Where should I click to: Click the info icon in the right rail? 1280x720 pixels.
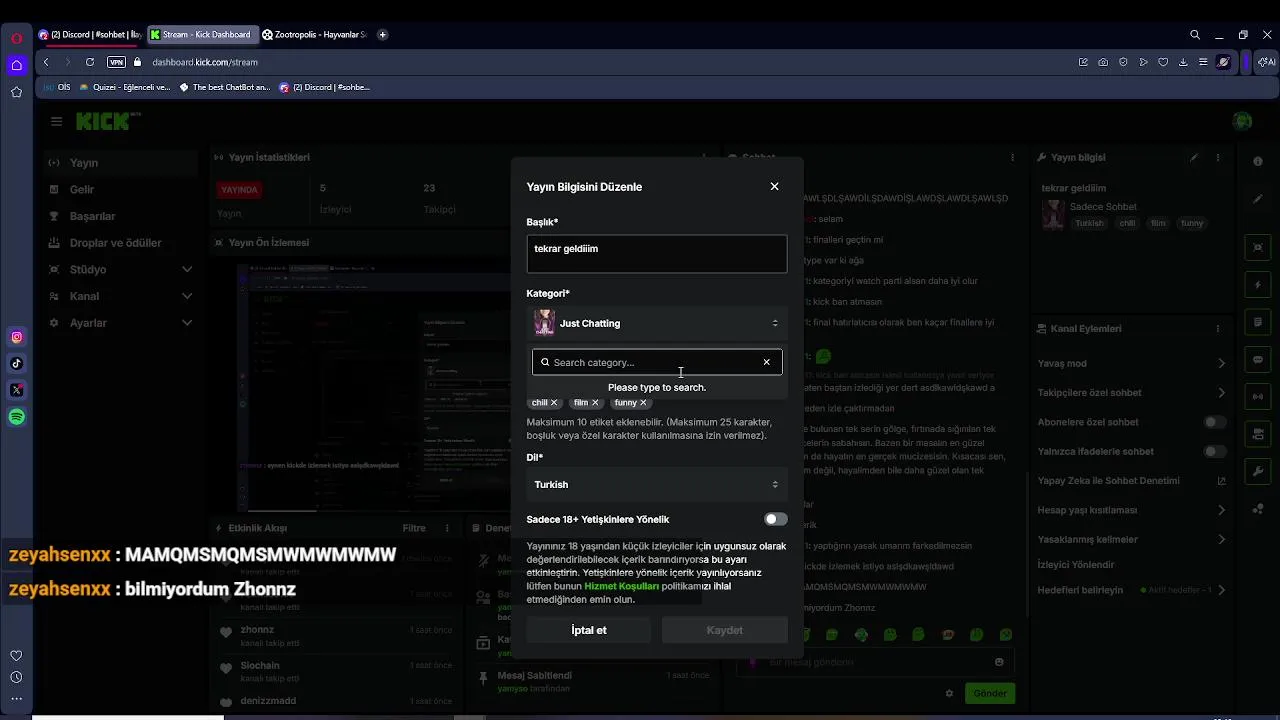[x=1258, y=161]
